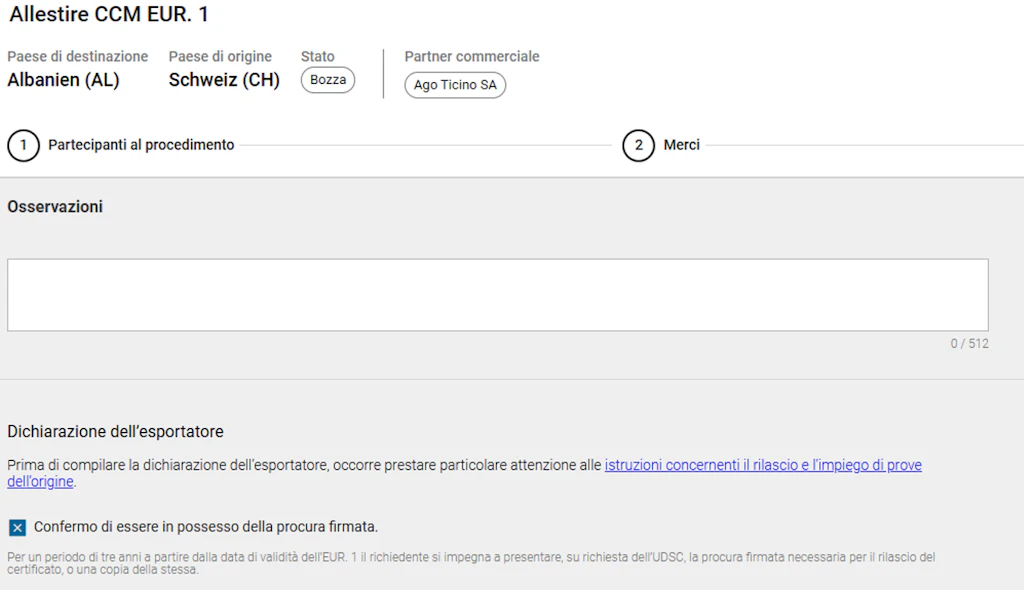This screenshot has height=590, width=1024.
Task: Click the 'Confermo di essere in possesso' label text
Action: 205,527
